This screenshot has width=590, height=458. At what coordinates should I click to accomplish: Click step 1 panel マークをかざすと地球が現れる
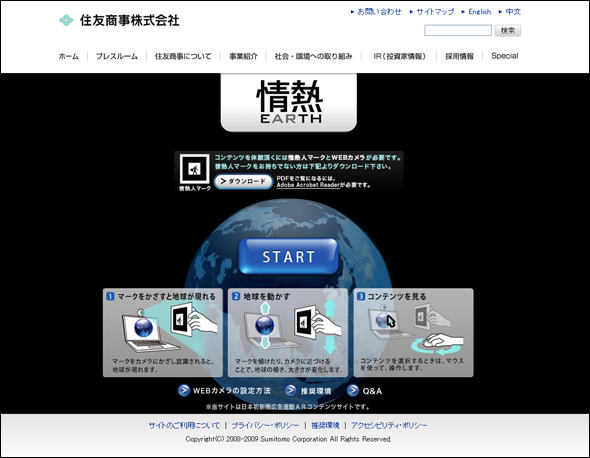[163, 333]
